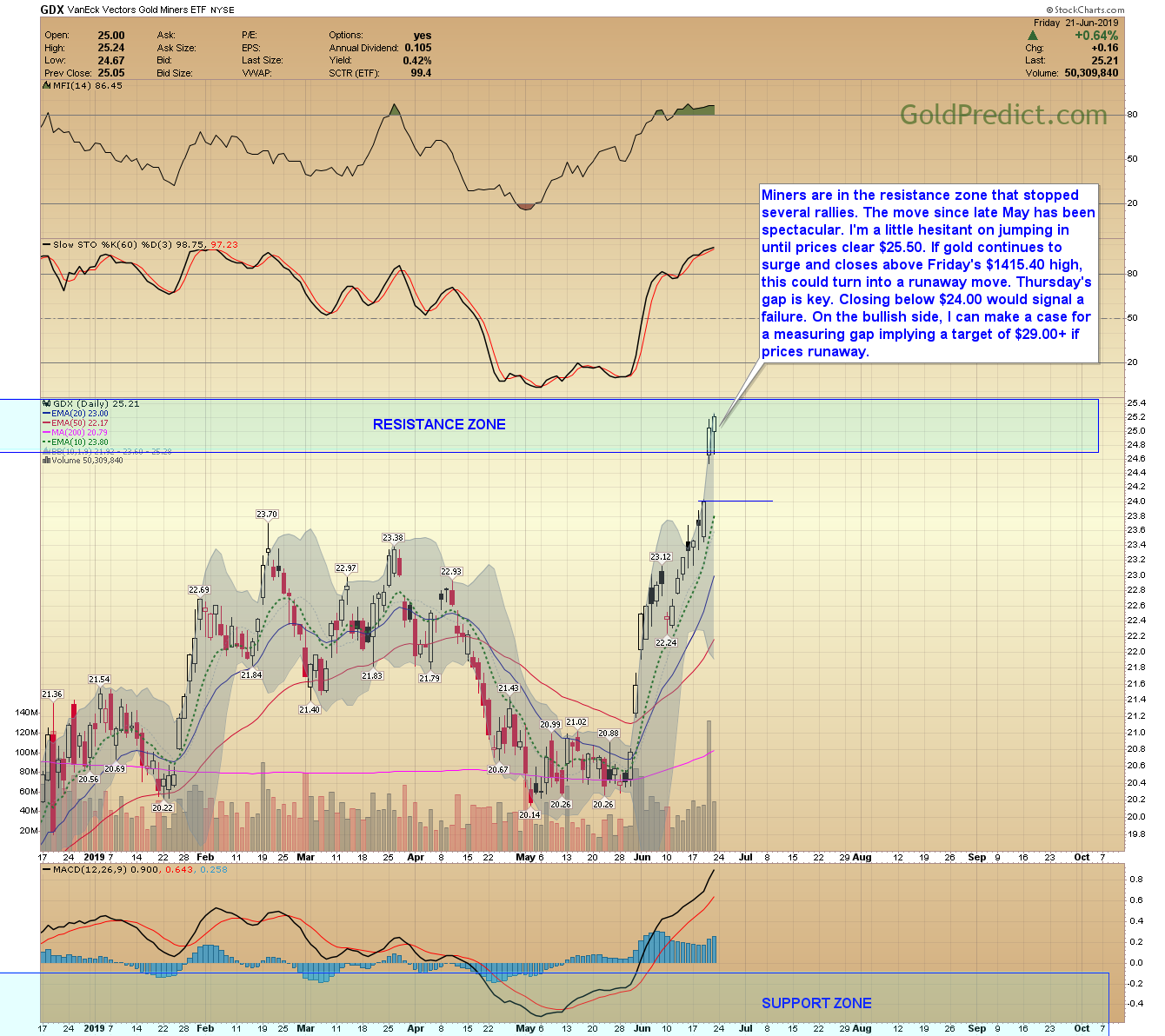Click the SCTR (ETF) value "99.4"
The height and width of the screenshot is (1036, 1165).
click(x=421, y=73)
